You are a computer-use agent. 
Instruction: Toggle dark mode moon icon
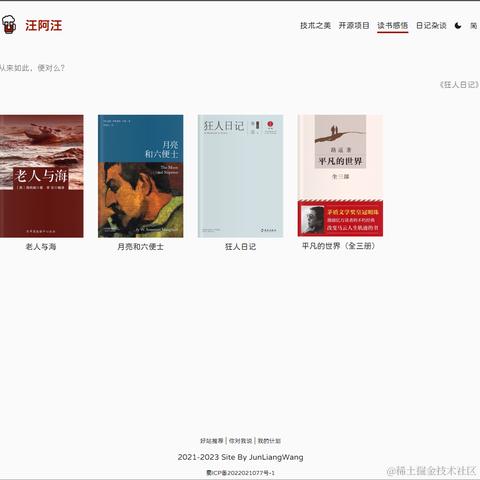458,25
